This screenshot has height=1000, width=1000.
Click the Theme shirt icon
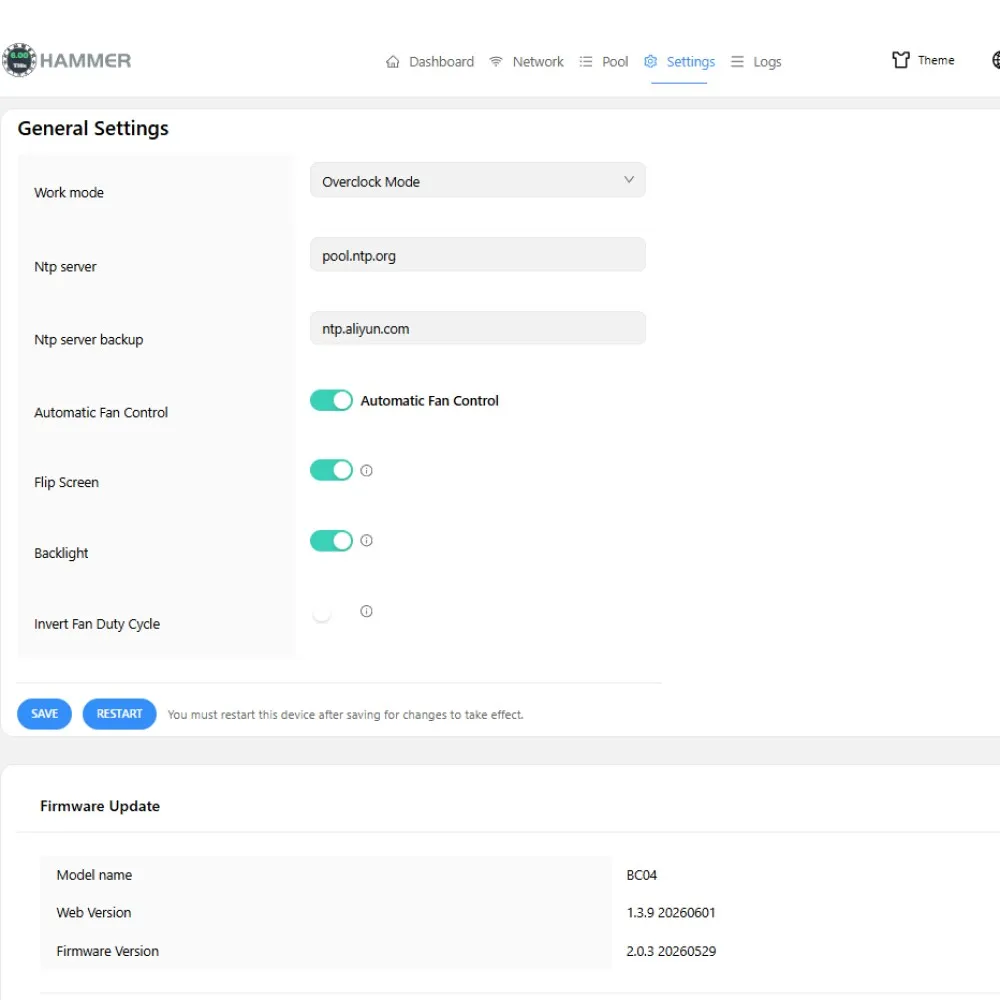(x=901, y=60)
